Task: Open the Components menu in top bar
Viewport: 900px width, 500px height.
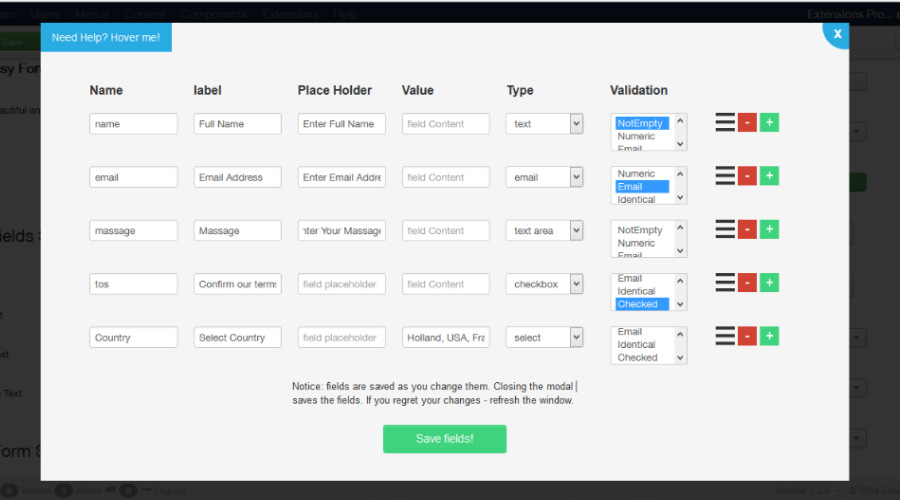Action: click(x=214, y=14)
